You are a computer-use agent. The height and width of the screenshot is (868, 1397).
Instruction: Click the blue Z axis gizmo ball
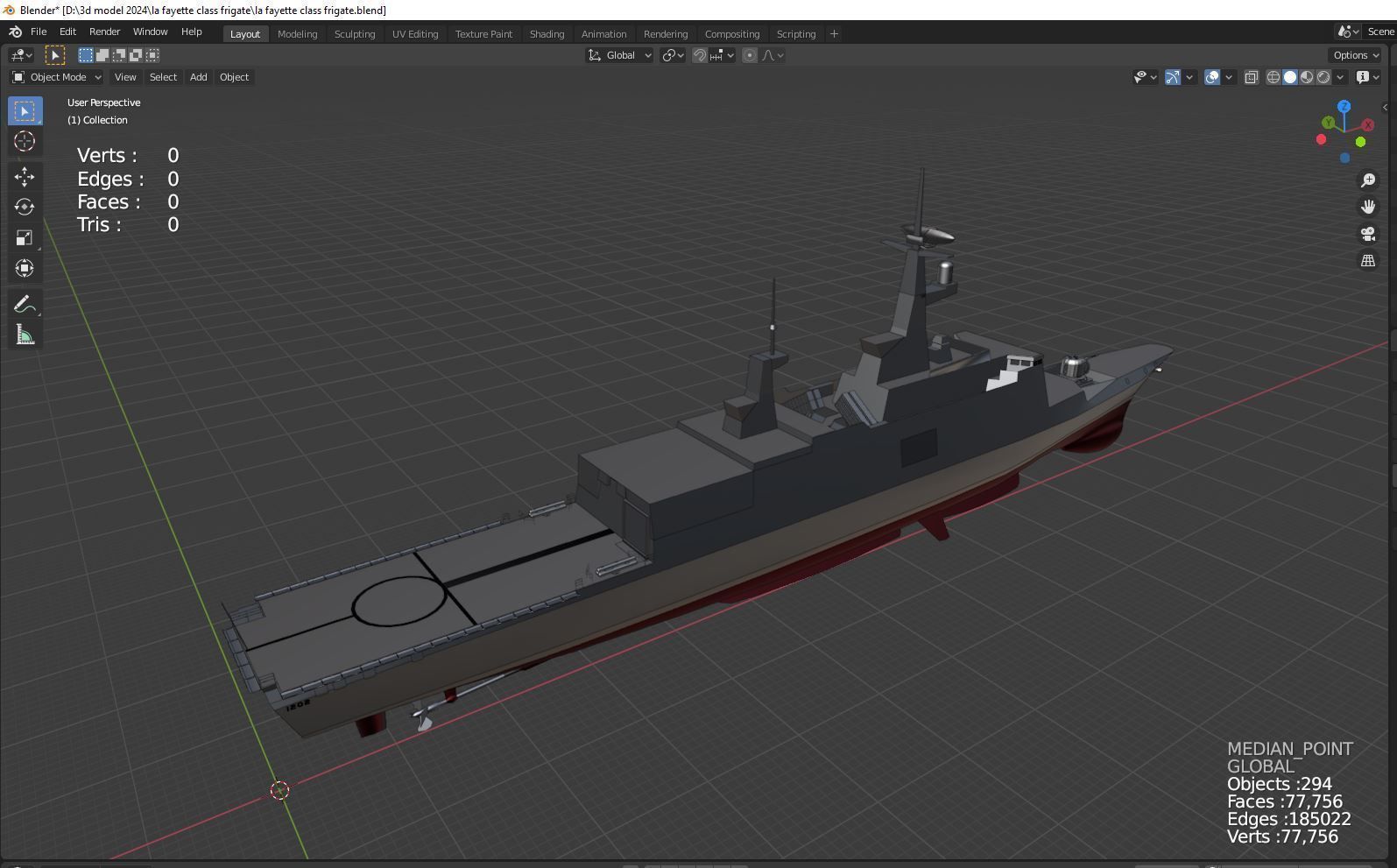coord(1344,107)
